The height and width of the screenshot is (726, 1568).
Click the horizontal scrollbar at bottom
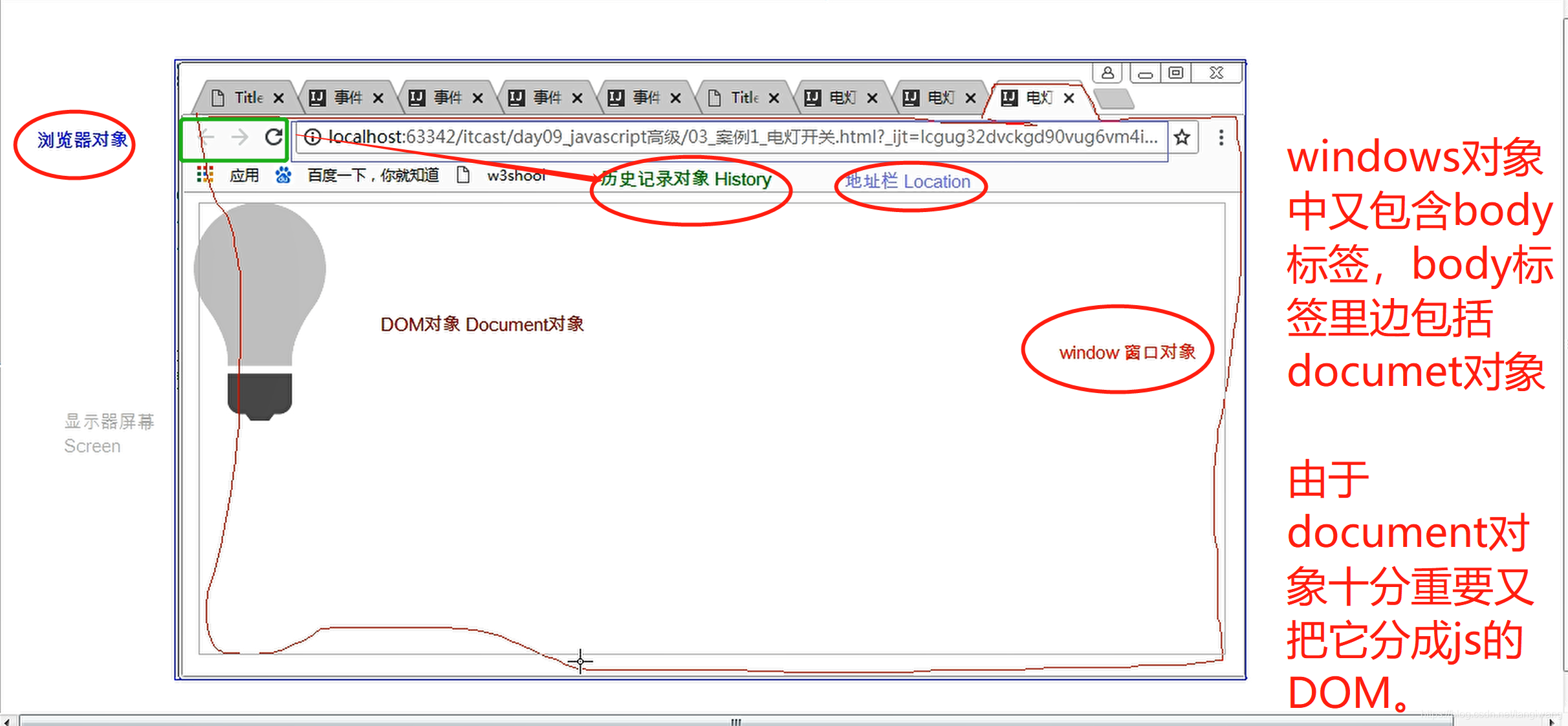[735, 721]
